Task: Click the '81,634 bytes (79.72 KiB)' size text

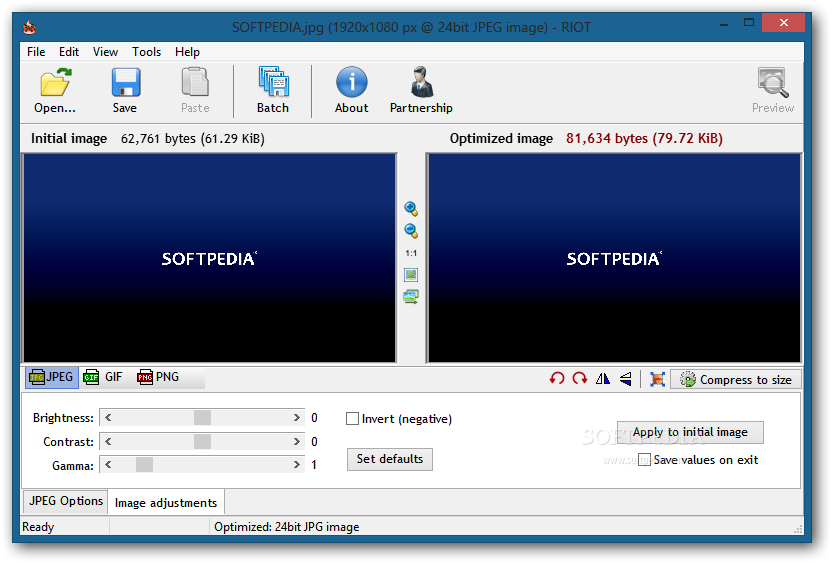Action: [644, 138]
